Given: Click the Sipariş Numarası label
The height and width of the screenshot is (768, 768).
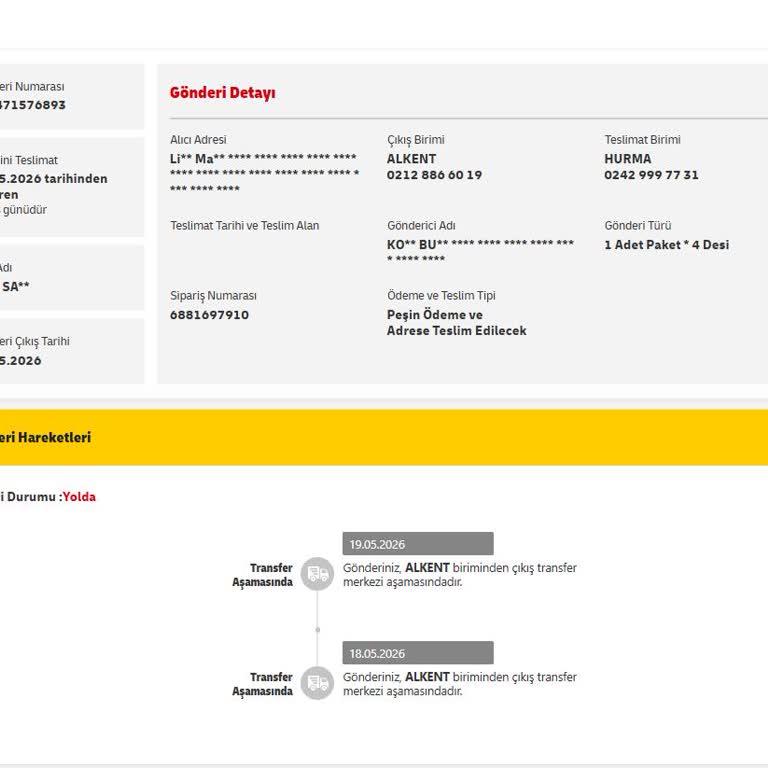Looking at the screenshot, I should click(213, 296).
